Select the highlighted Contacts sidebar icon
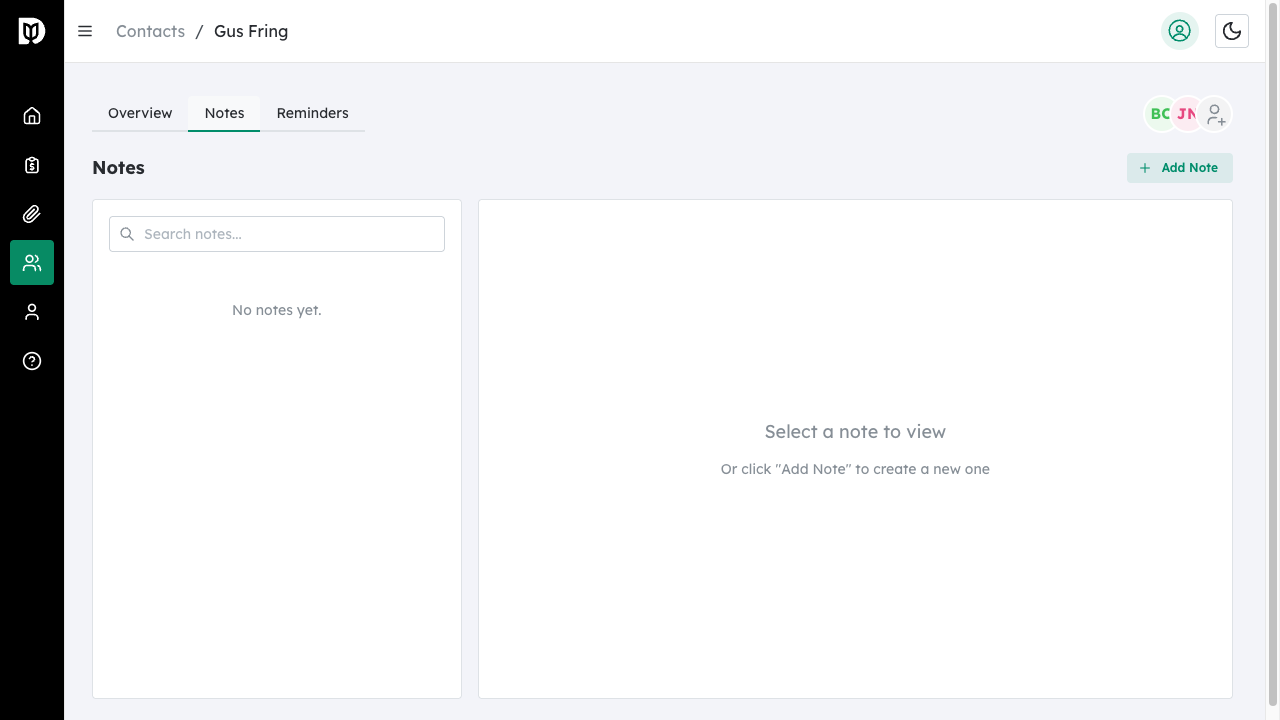Viewport: 1280px width, 720px height. pos(31,262)
